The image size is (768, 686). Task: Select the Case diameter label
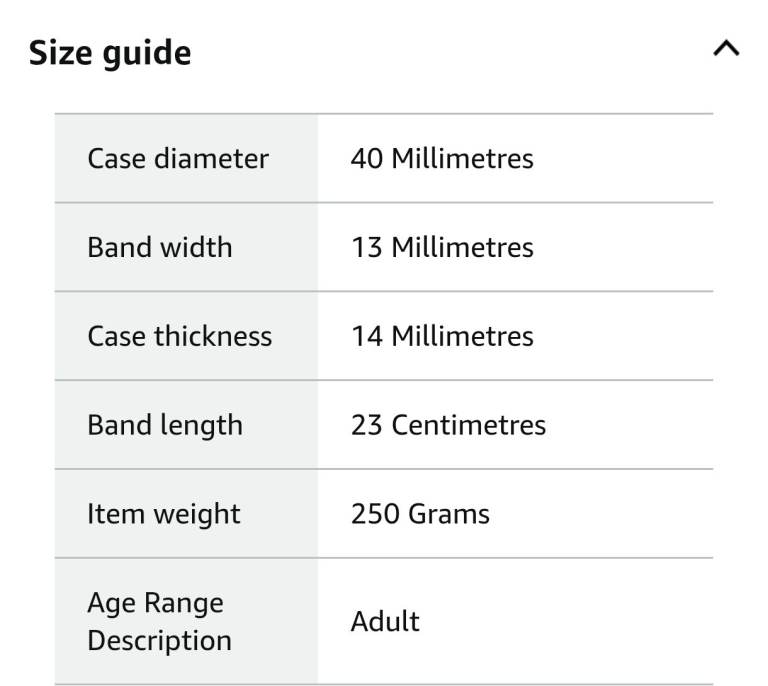pyautogui.click(x=178, y=158)
